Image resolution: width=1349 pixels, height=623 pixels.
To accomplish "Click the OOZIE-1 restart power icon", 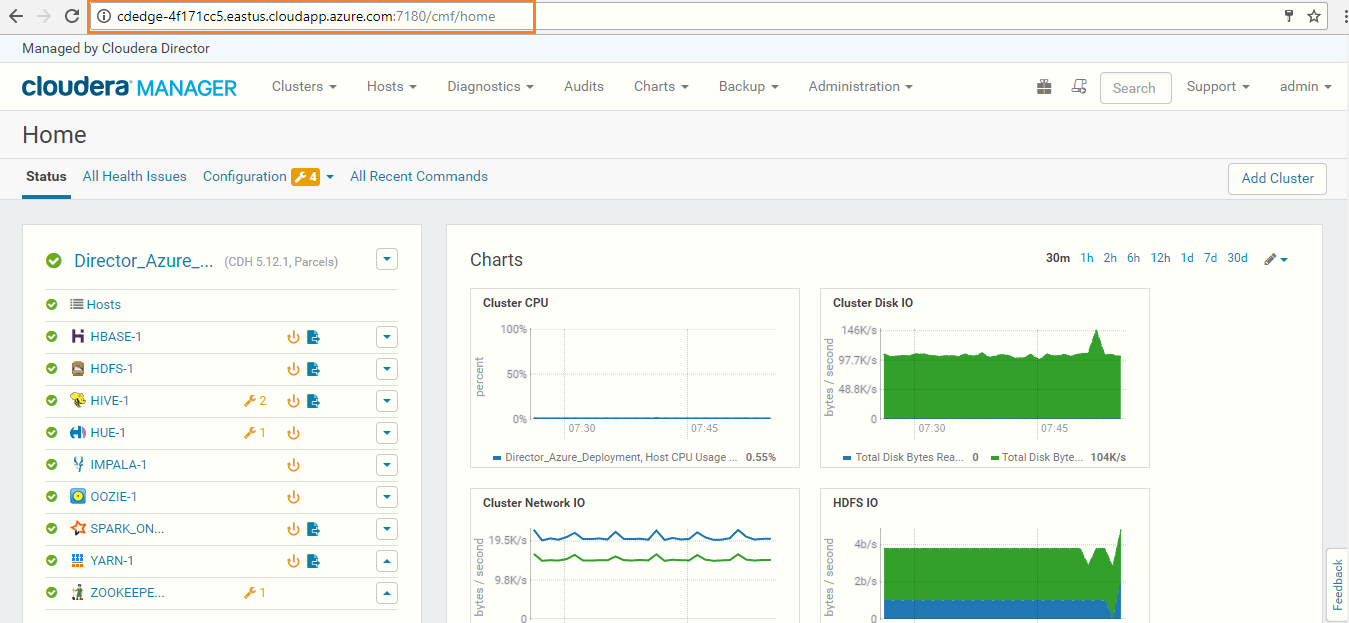I will point(293,497).
